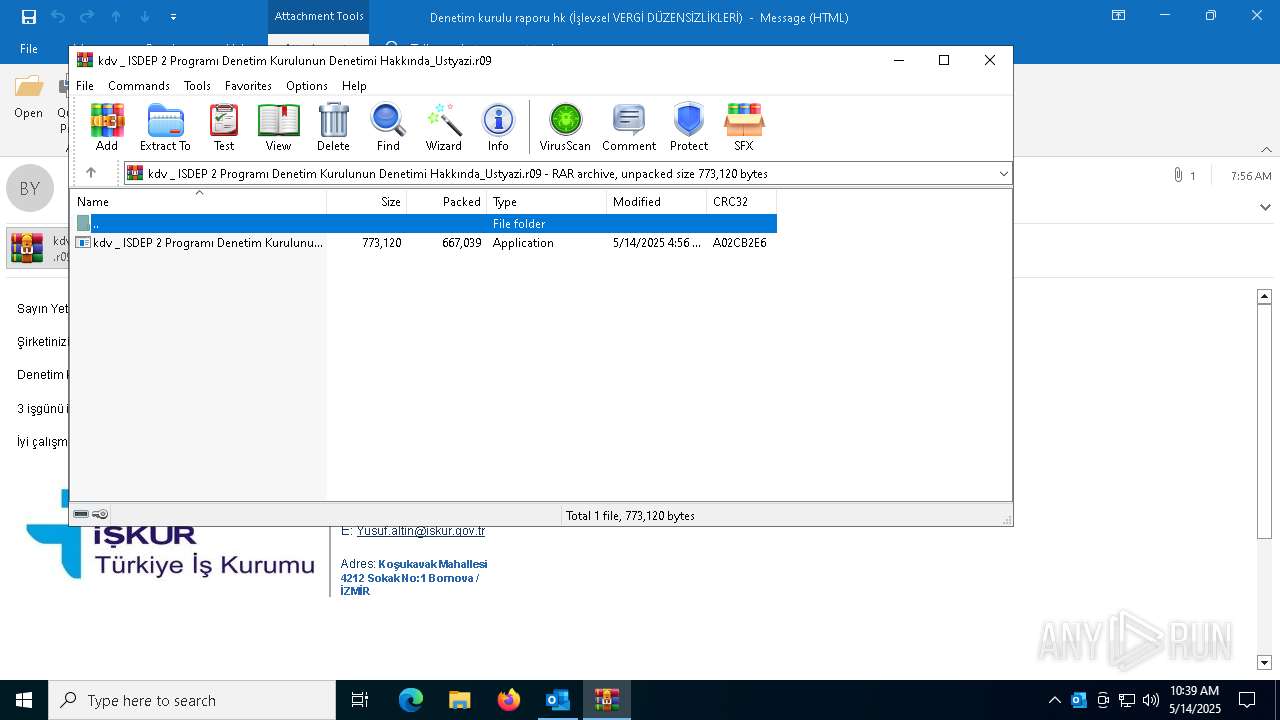The width and height of the screenshot is (1280, 720).
Task: Open the Favorites menu
Action: tap(248, 86)
